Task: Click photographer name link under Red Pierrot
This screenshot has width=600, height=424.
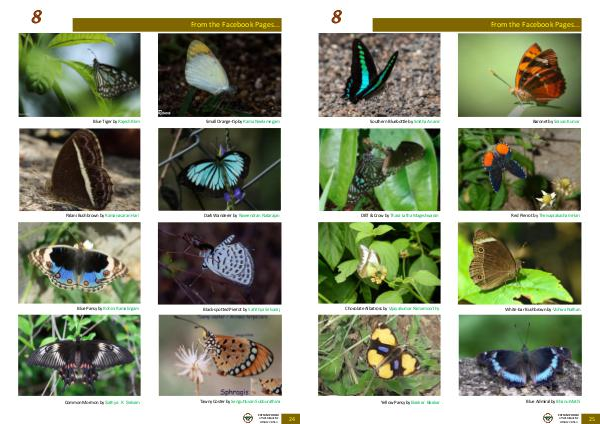Action: pyautogui.click(x=559, y=215)
